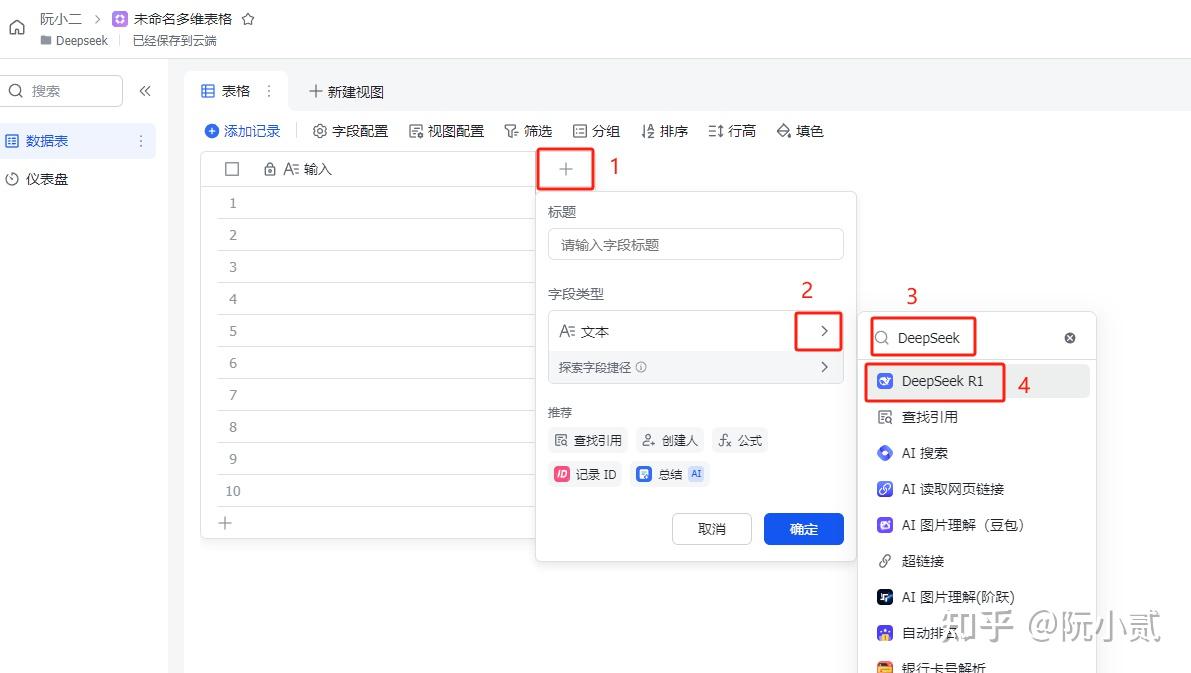Click the sidebar 搜索 box
The height and width of the screenshot is (673, 1191).
coord(62,91)
